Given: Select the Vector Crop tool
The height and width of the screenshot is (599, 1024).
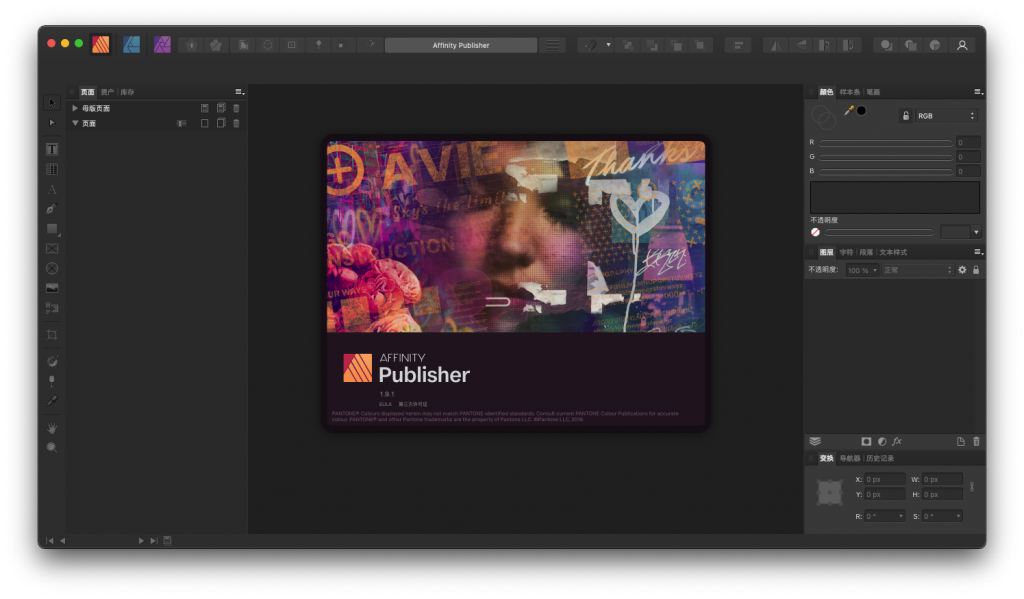Looking at the screenshot, I should point(52,335).
